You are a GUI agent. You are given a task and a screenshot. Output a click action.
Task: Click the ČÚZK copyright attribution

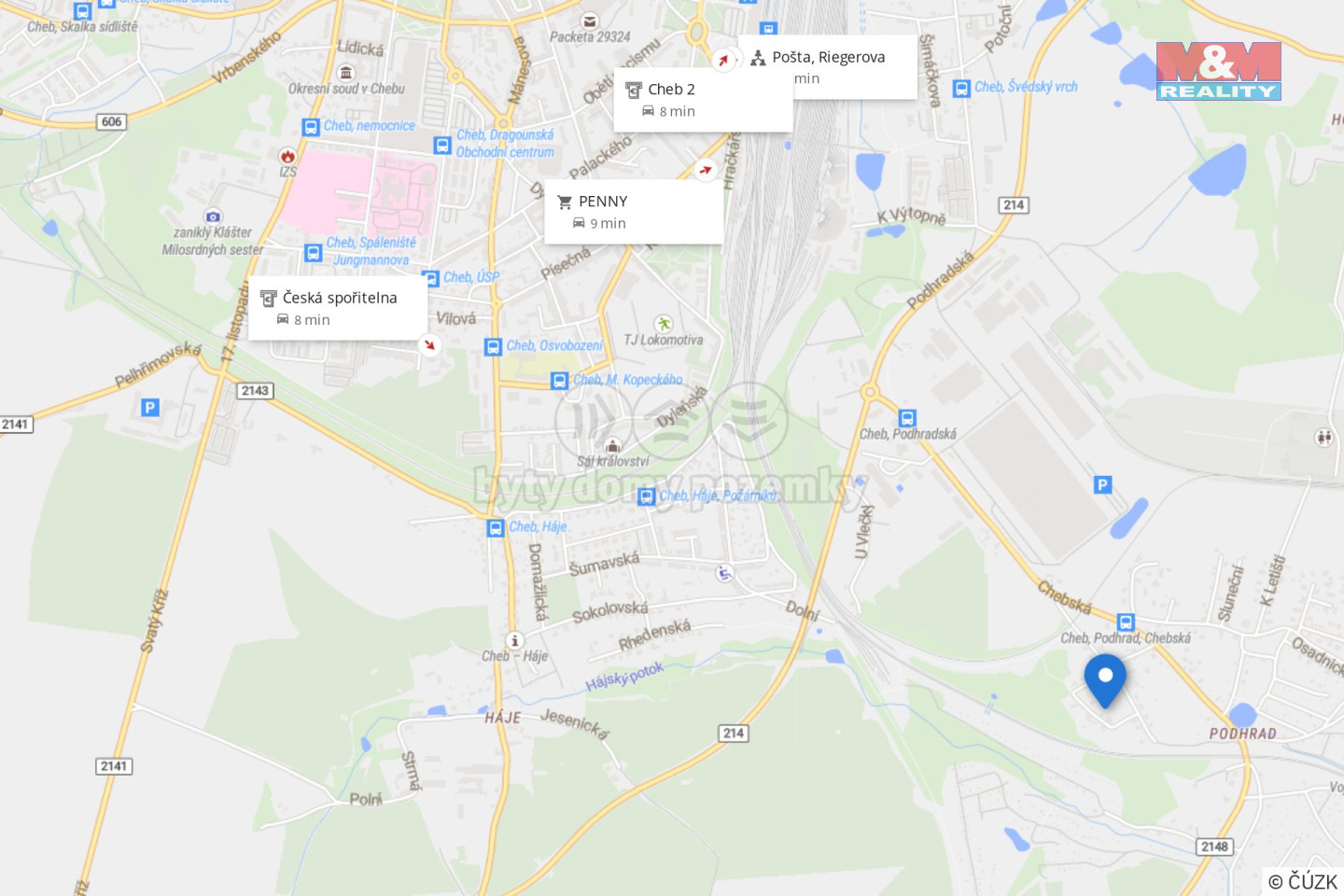pos(1303,881)
